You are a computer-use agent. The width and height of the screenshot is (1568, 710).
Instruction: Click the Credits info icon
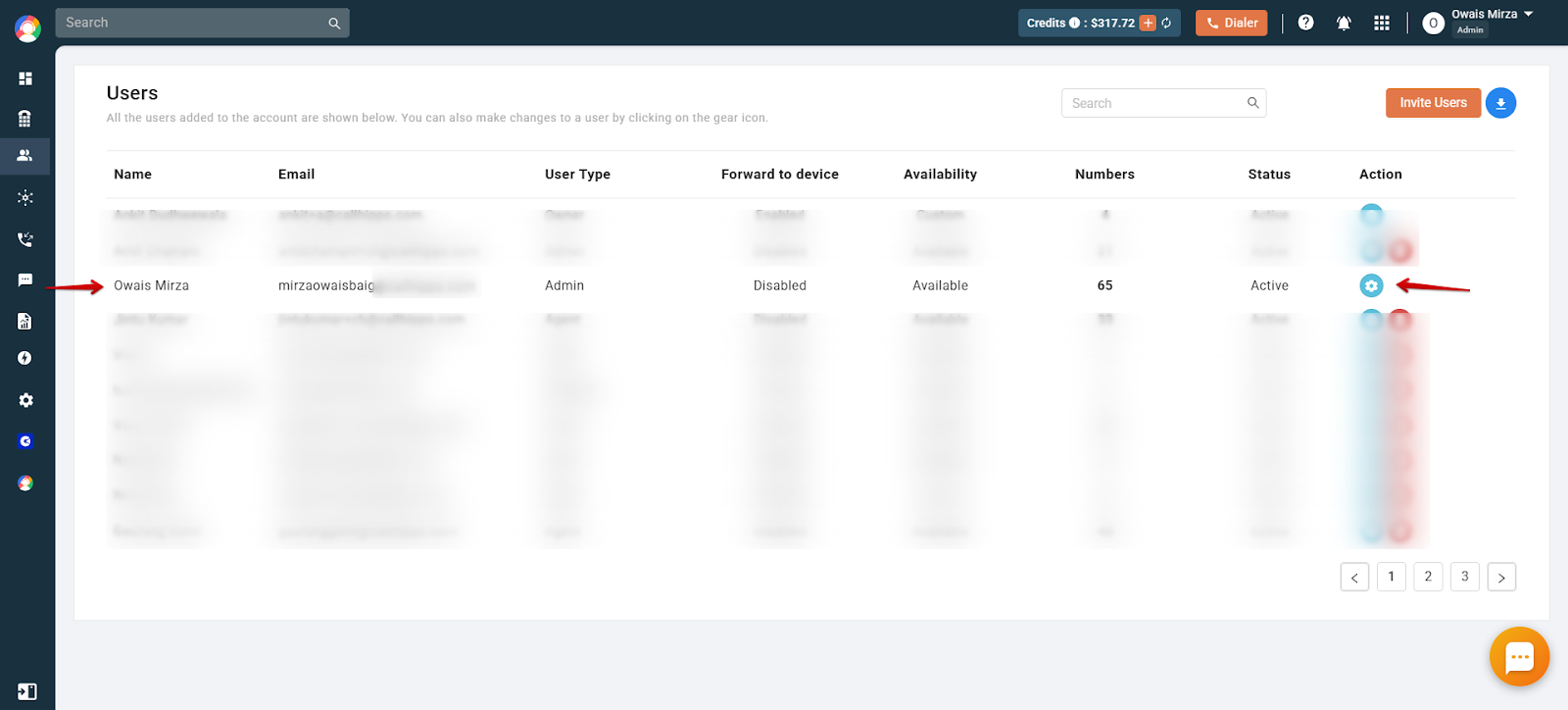pos(1074,23)
